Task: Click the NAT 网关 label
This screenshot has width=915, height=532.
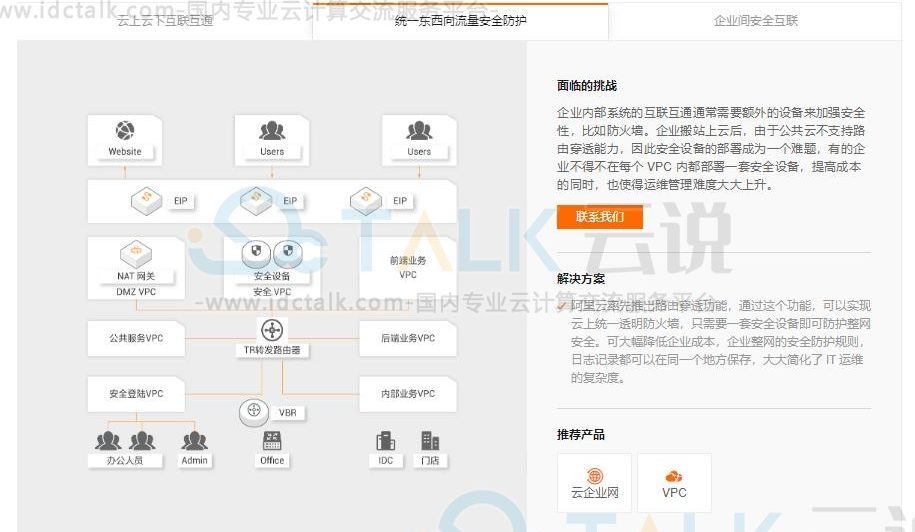Action: coord(136,276)
